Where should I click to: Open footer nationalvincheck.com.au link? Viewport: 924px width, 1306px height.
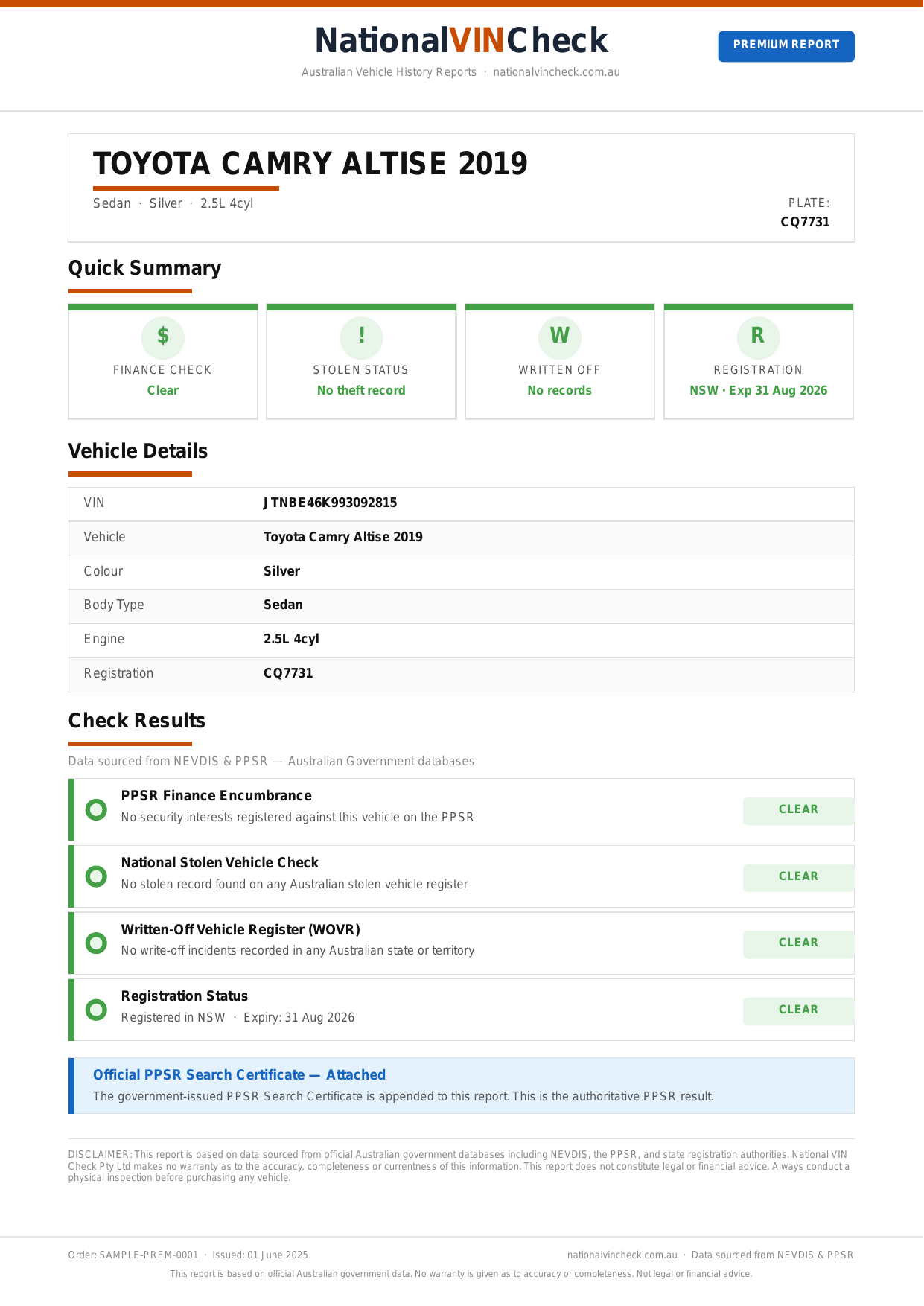coord(622,1255)
